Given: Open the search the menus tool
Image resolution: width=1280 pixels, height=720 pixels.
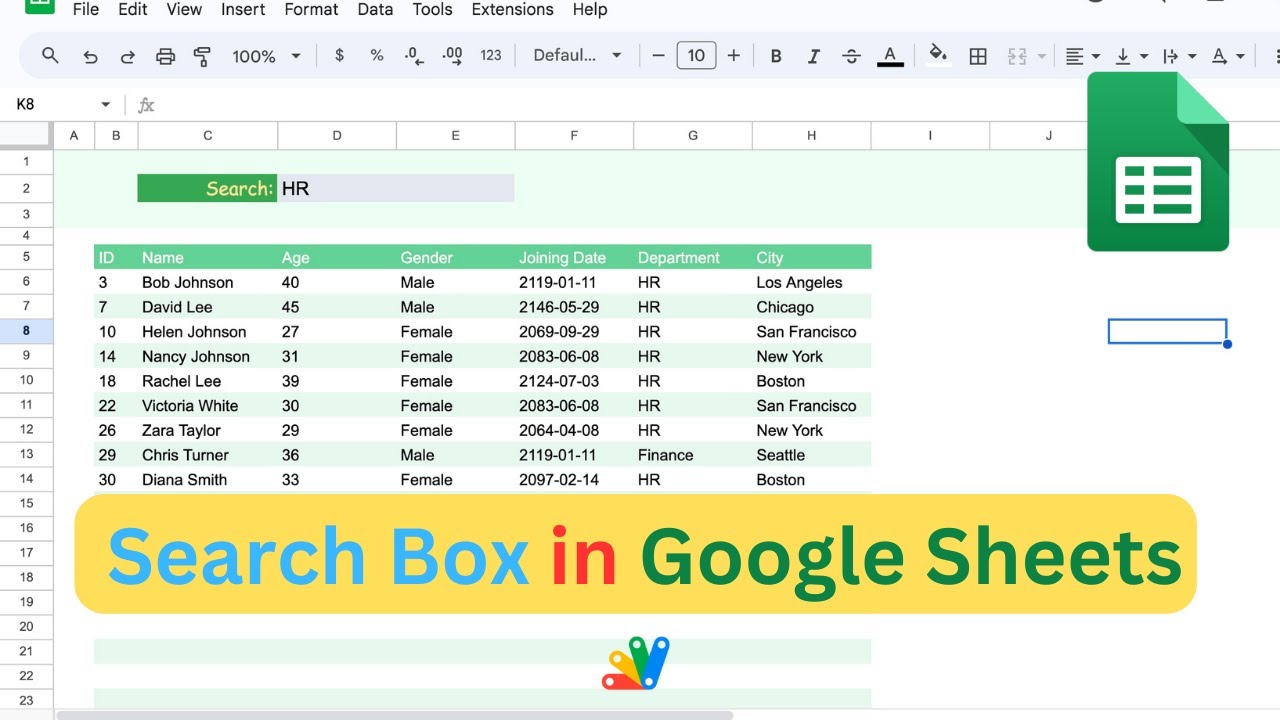Looking at the screenshot, I should tap(50, 56).
